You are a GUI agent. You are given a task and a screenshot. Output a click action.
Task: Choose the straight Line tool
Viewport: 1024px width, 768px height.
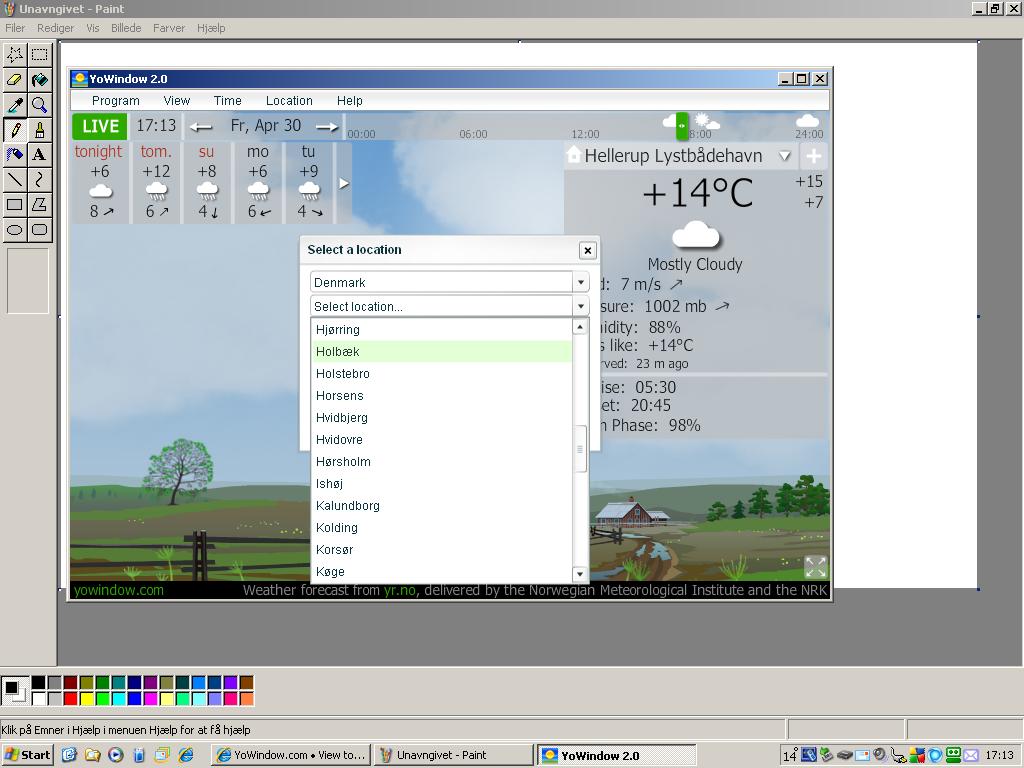pyautogui.click(x=15, y=180)
